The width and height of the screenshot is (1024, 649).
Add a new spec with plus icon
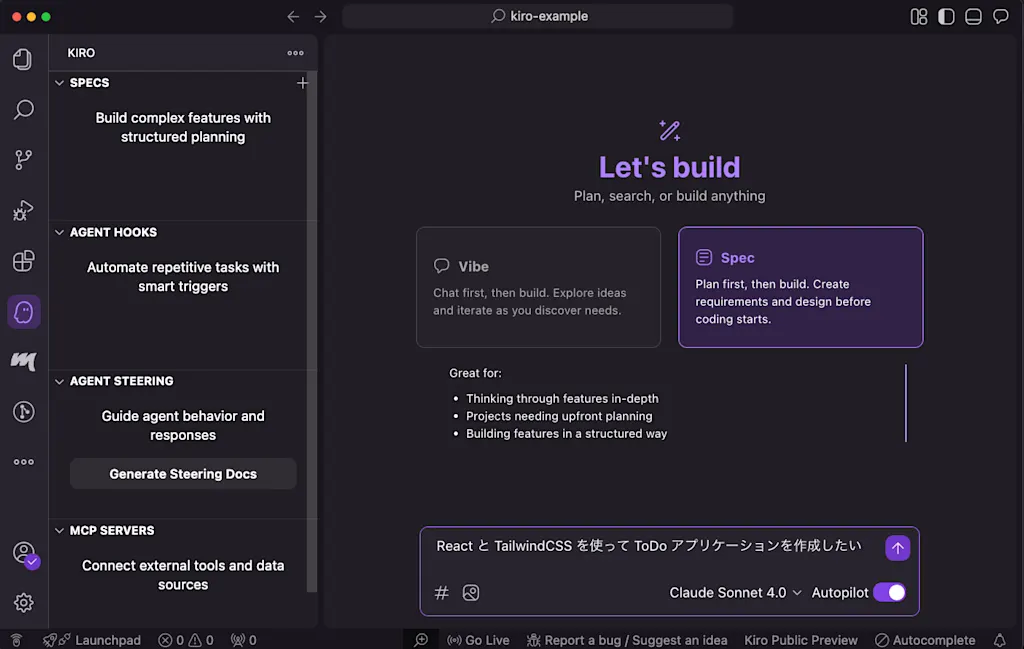[x=302, y=83]
